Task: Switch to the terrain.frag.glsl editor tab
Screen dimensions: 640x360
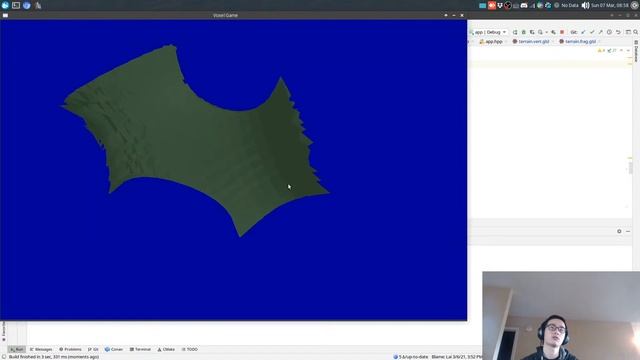Action: (x=578, y=41)
